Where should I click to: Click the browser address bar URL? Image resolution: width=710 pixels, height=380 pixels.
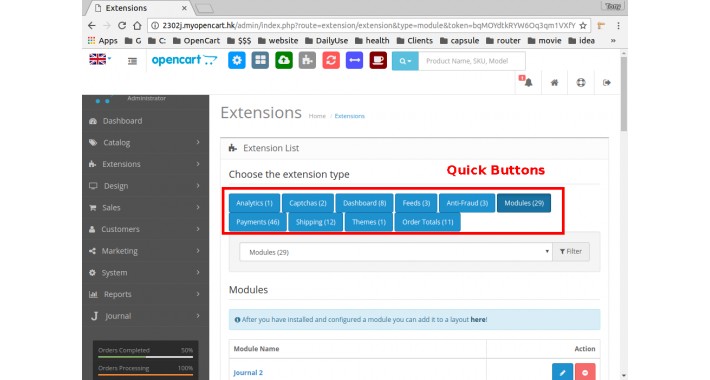pyautogui.click(x=369, y=25)
